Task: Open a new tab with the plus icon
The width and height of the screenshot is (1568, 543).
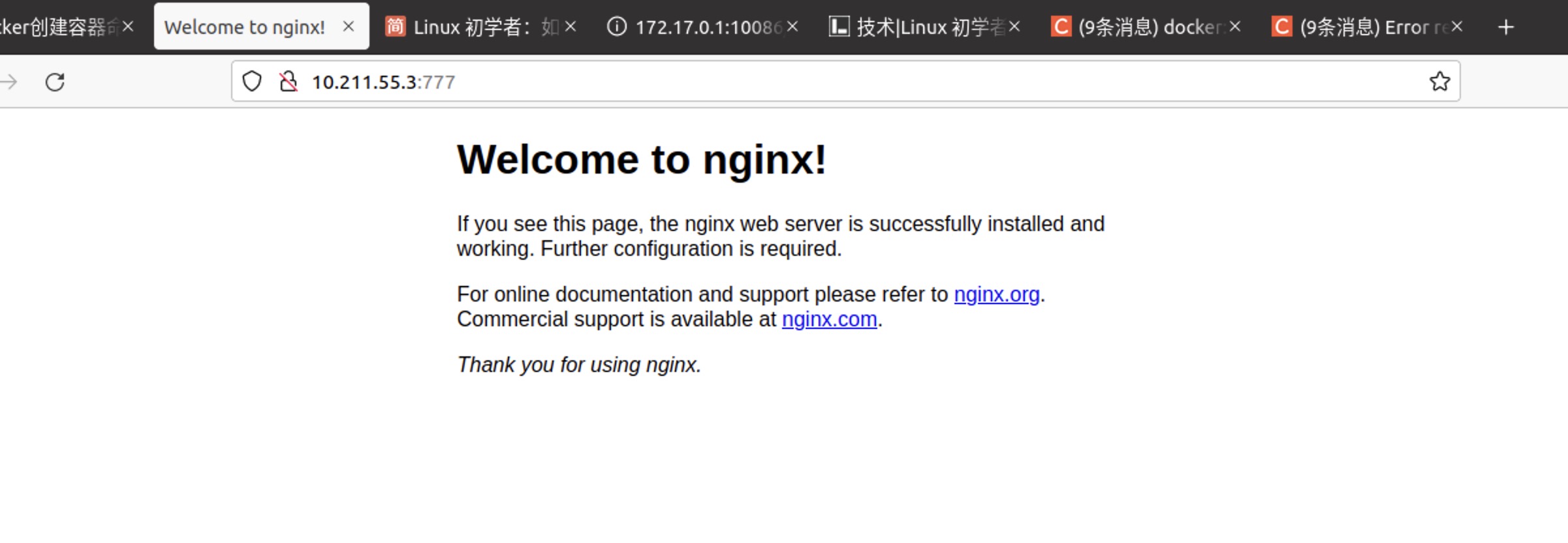Action: (x=1506, y=27)
